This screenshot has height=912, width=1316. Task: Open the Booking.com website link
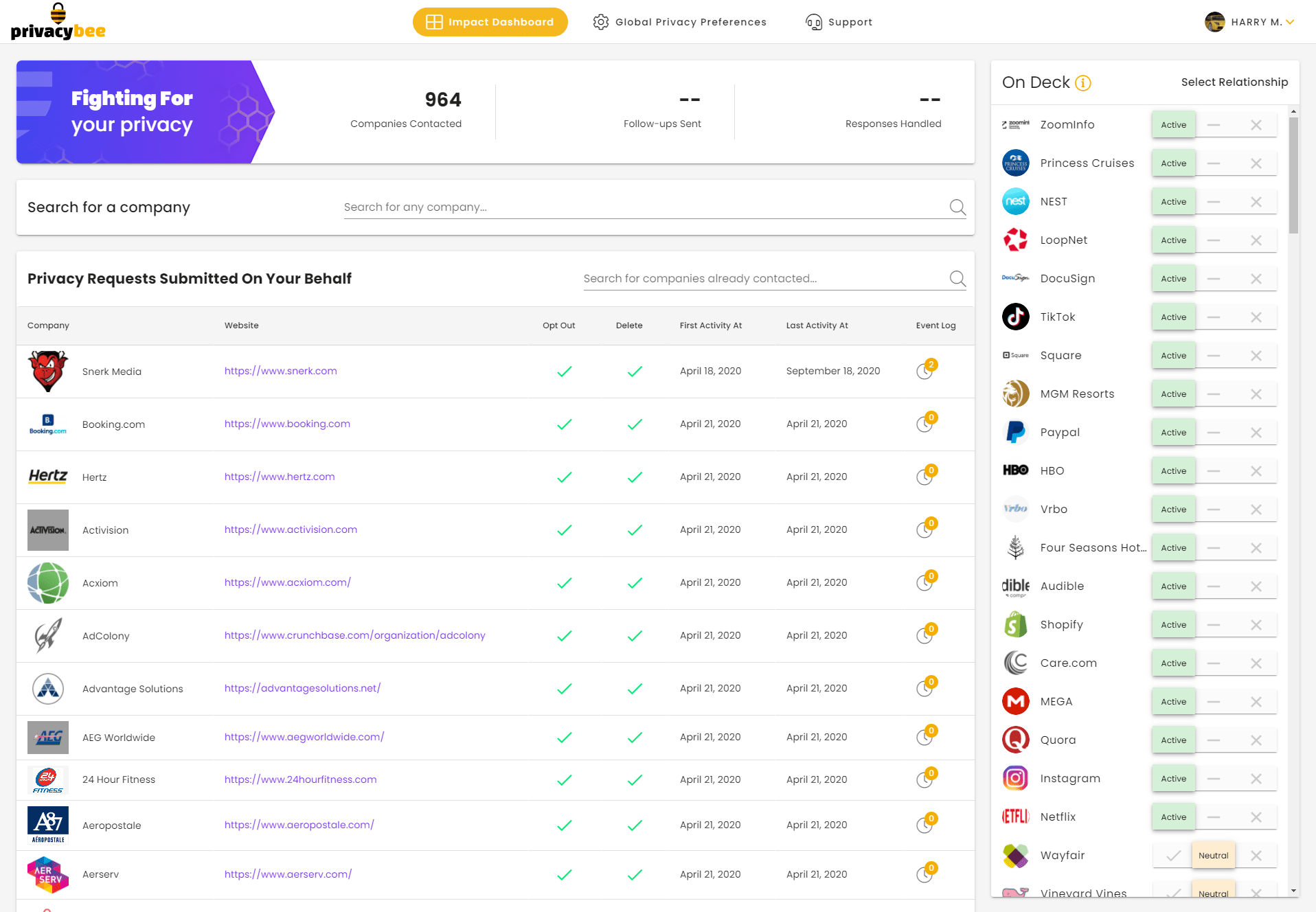287,424
